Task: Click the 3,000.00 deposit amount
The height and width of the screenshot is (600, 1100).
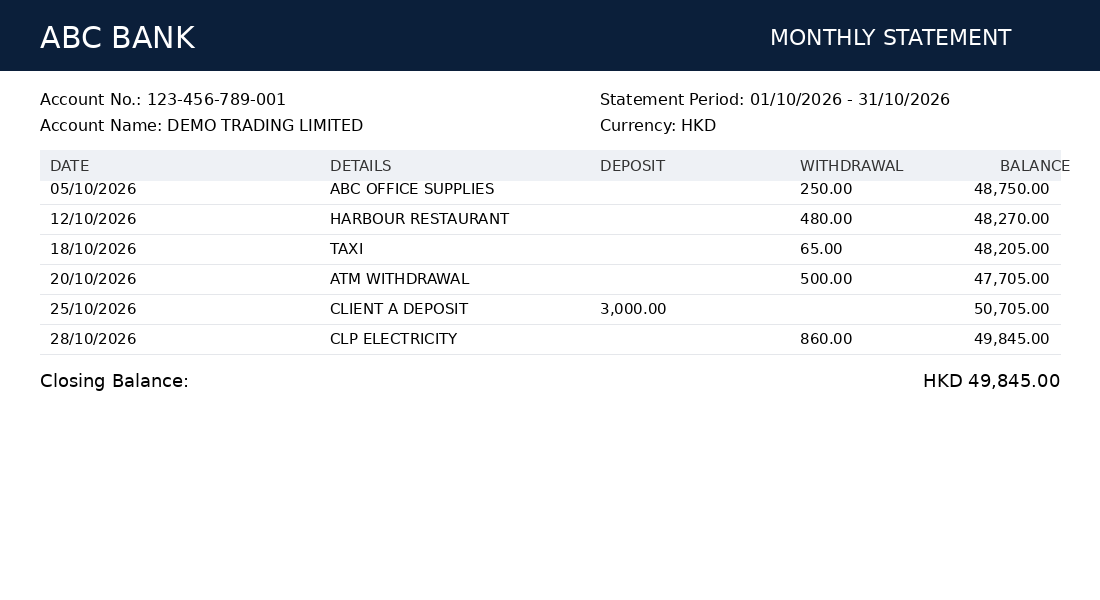Action: tap(633, 309)
